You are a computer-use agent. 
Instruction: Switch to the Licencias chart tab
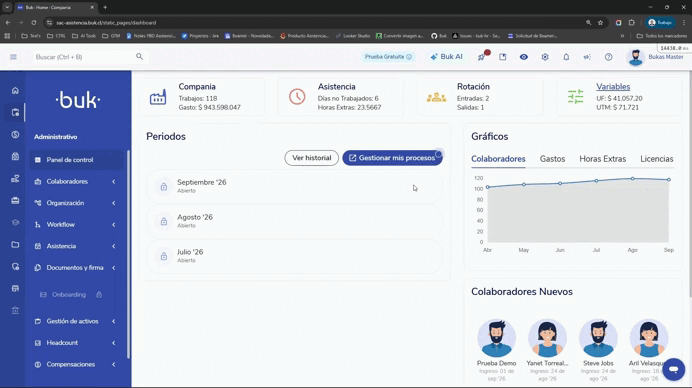(657, 159)
